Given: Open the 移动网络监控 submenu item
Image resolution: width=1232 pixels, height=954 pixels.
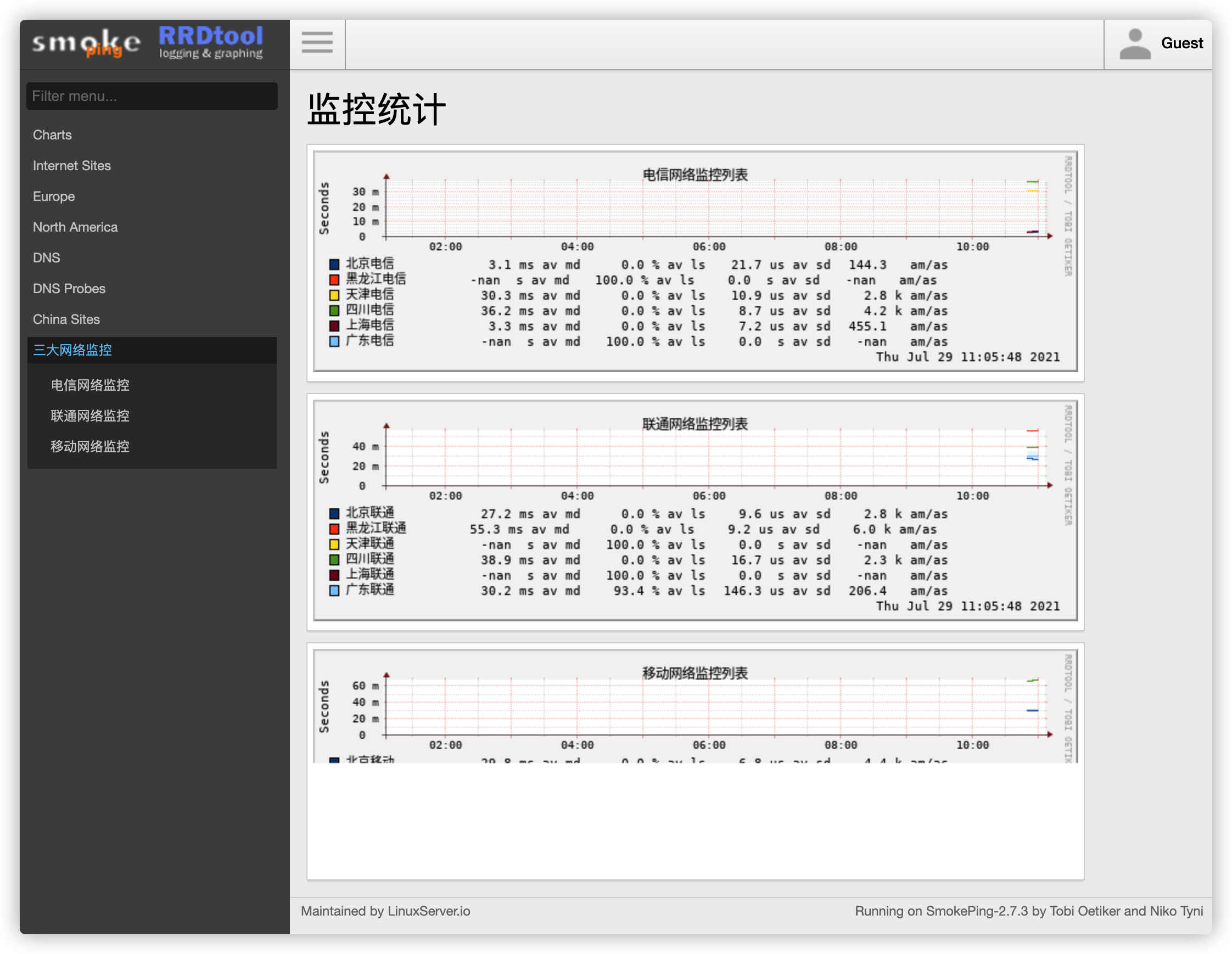Looking at the screenshot, I should 89,447.
